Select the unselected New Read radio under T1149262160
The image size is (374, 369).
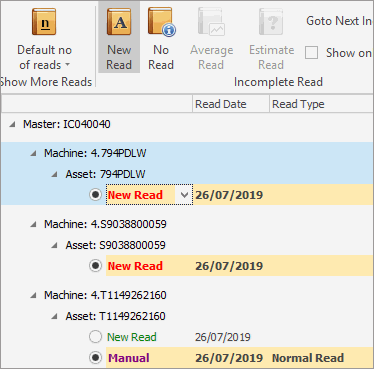(x=95, y=337)
